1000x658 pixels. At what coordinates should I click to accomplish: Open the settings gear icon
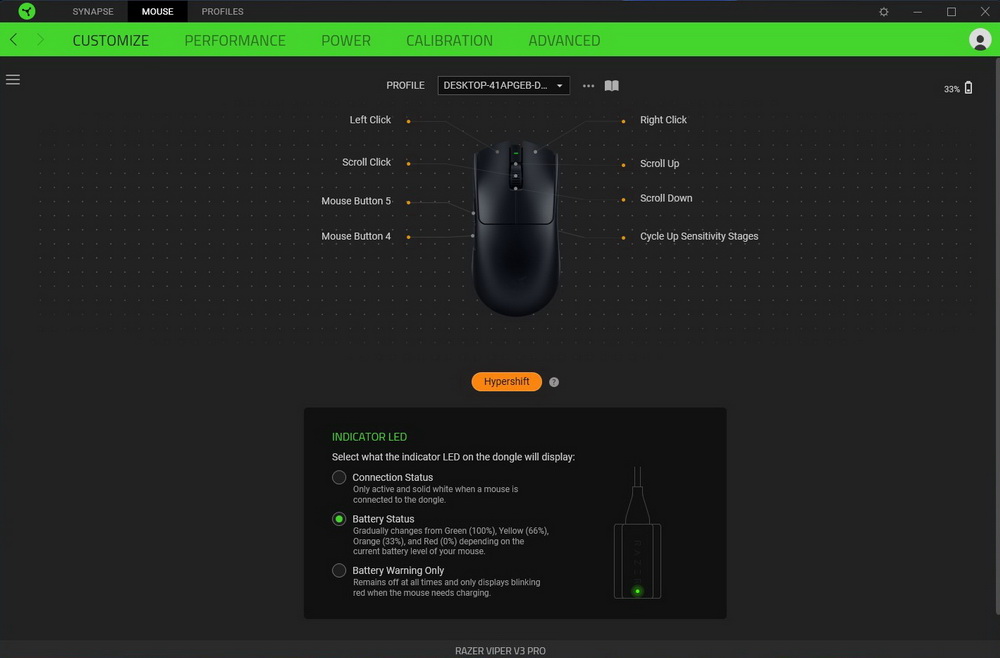[x=883, y=11]
